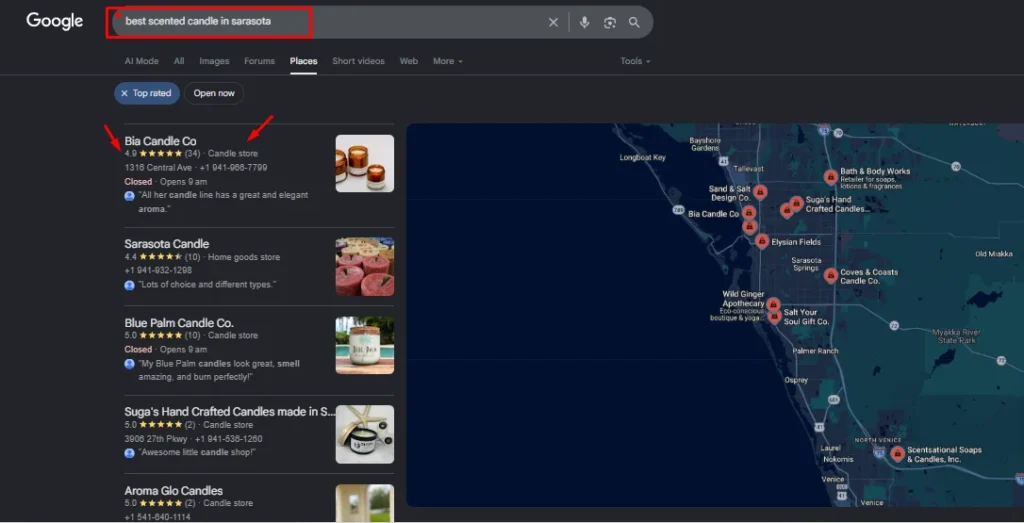Click the magnifying glass search icon
Screen dimensions: 1024x523
(634, 22)
